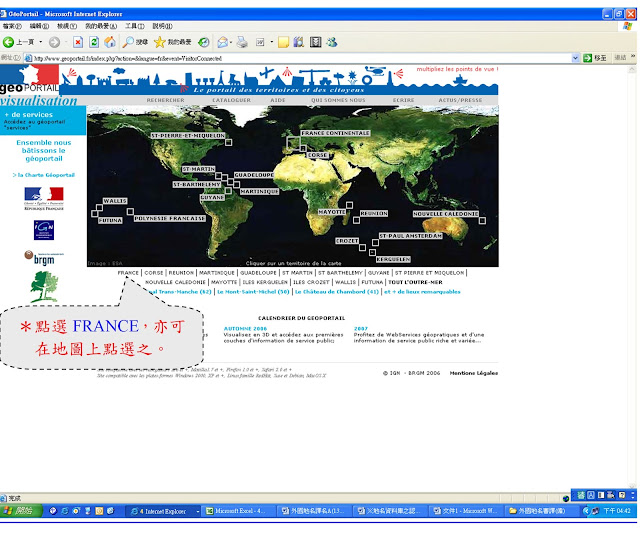Screen dimensions: 640x533
Task: Open Favorites with the star icon
Action: (173, 42)
